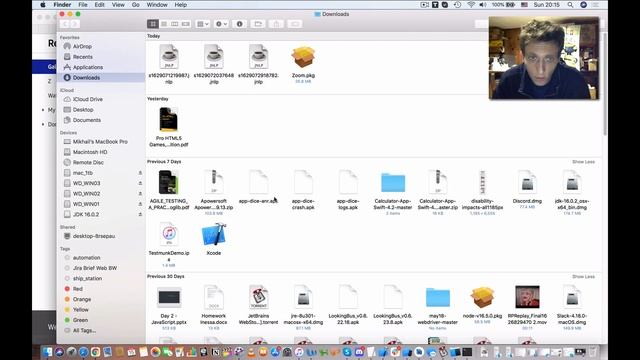640x360 pixels.
Task: Click the Finder window vertical scrollbar
Action: tap(605, 84)
